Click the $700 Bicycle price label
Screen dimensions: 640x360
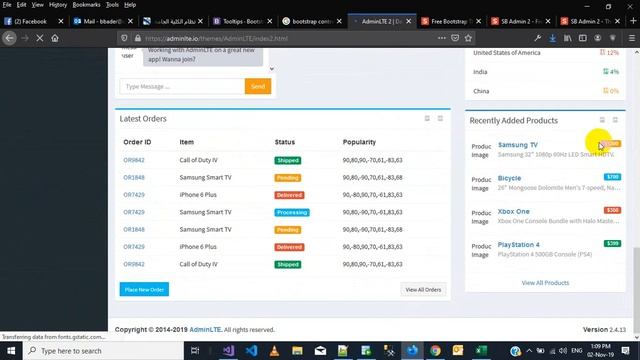612,177
